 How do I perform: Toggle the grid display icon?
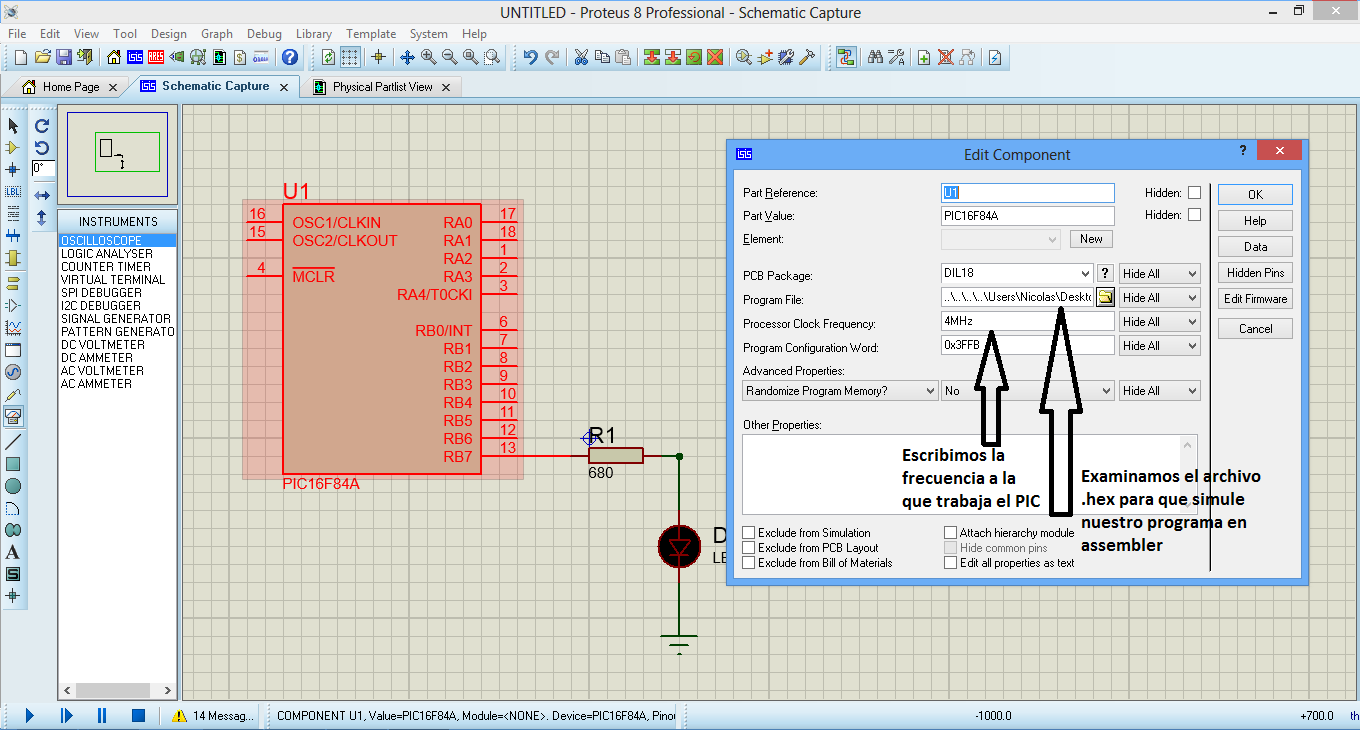(x=350, y=57)
